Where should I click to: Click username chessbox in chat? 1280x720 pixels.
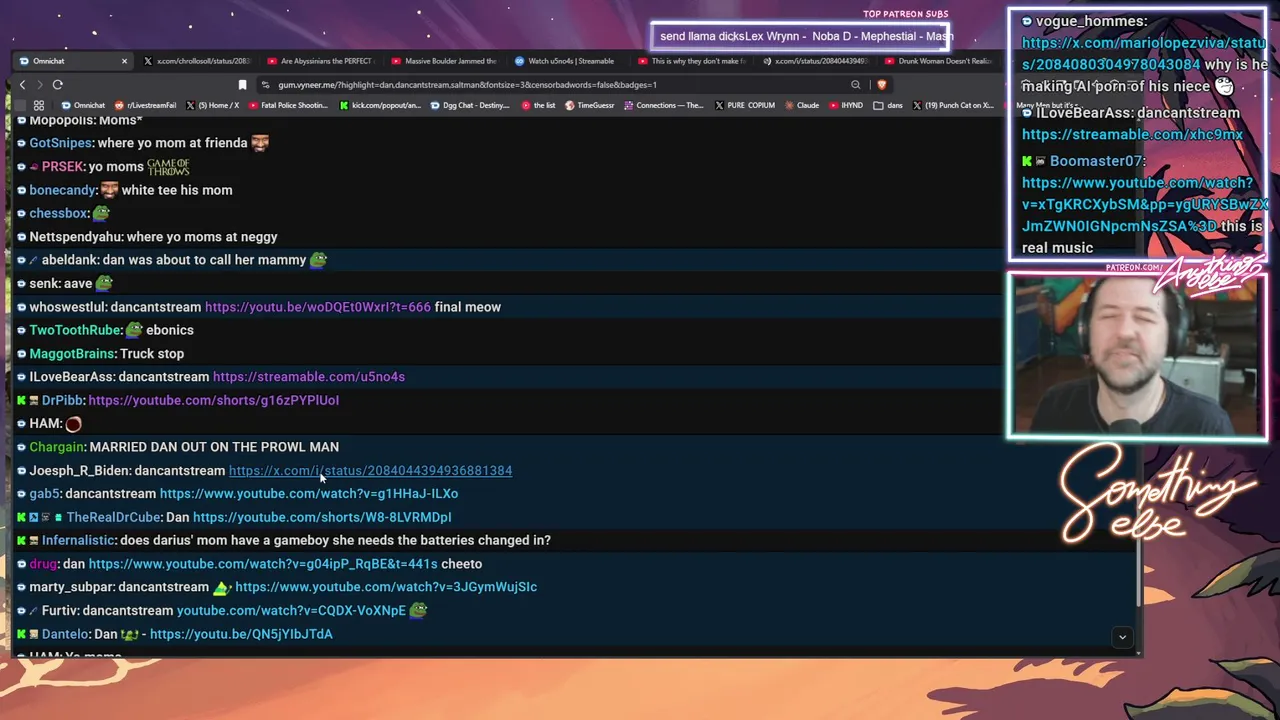point(59,213)
